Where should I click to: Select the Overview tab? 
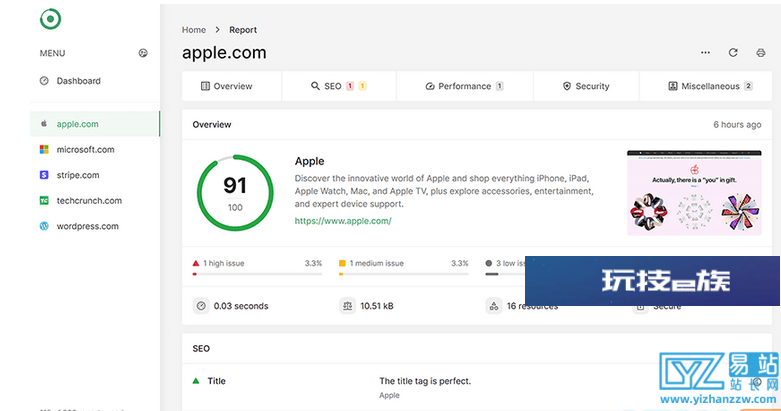tap(232, 86)
